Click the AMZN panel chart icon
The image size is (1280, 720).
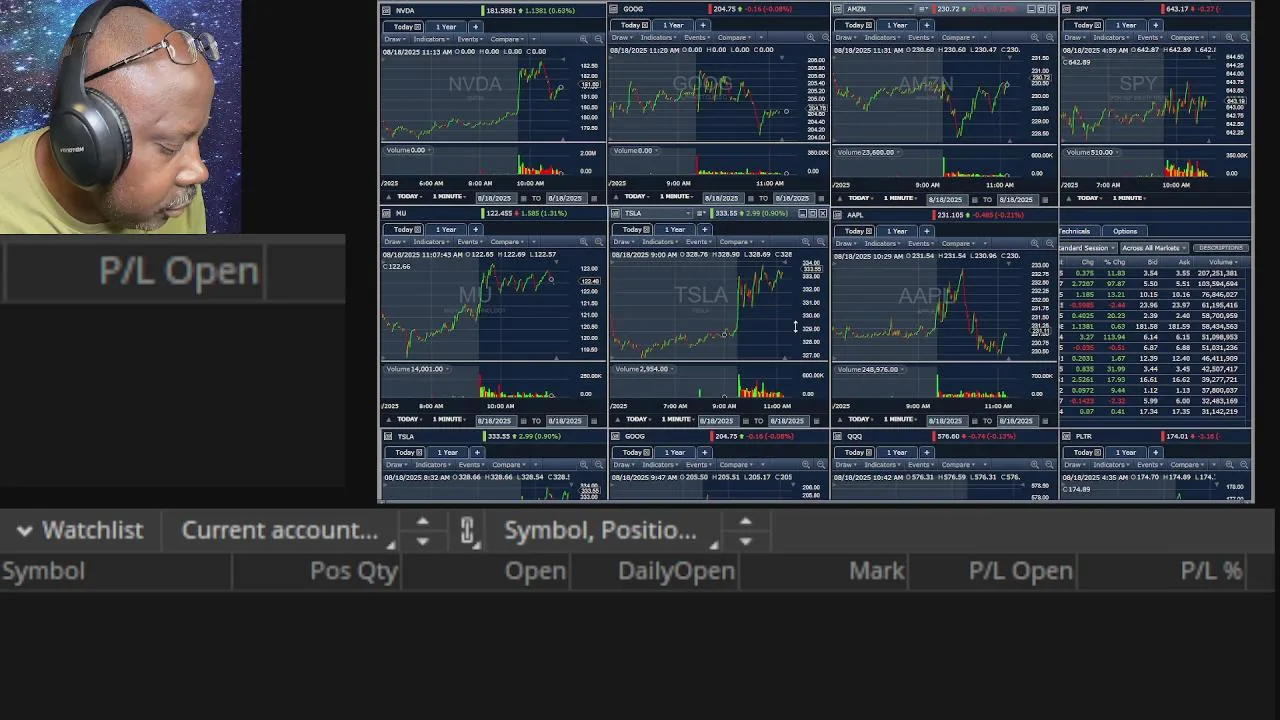coord(838,10)
